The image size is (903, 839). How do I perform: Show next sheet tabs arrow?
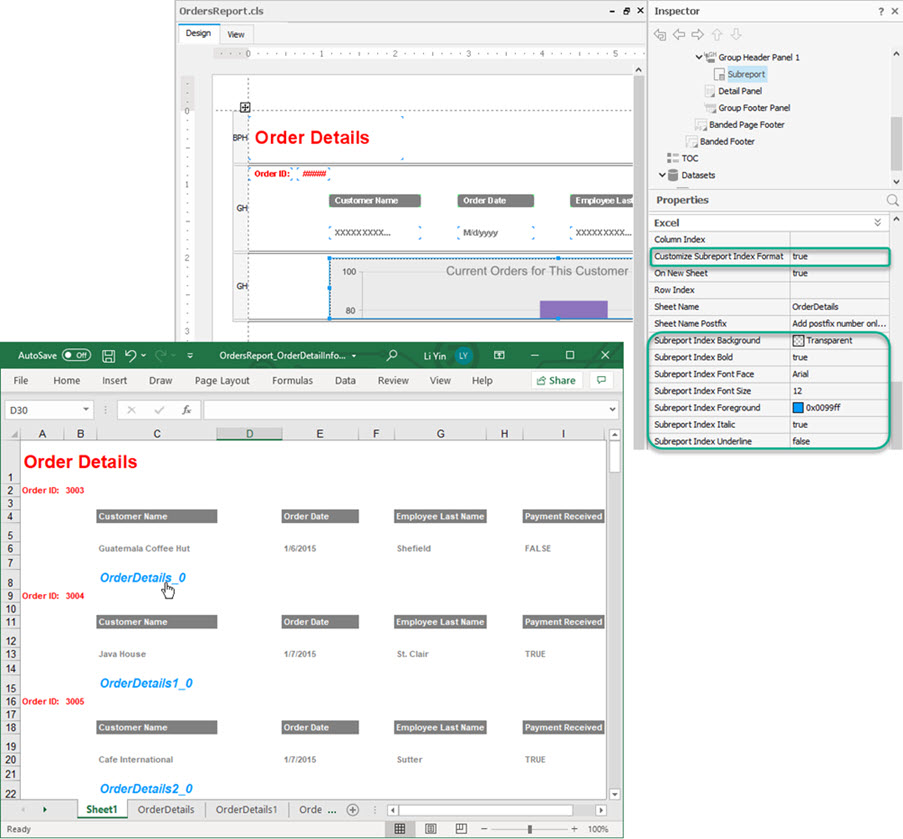point(44,810)
